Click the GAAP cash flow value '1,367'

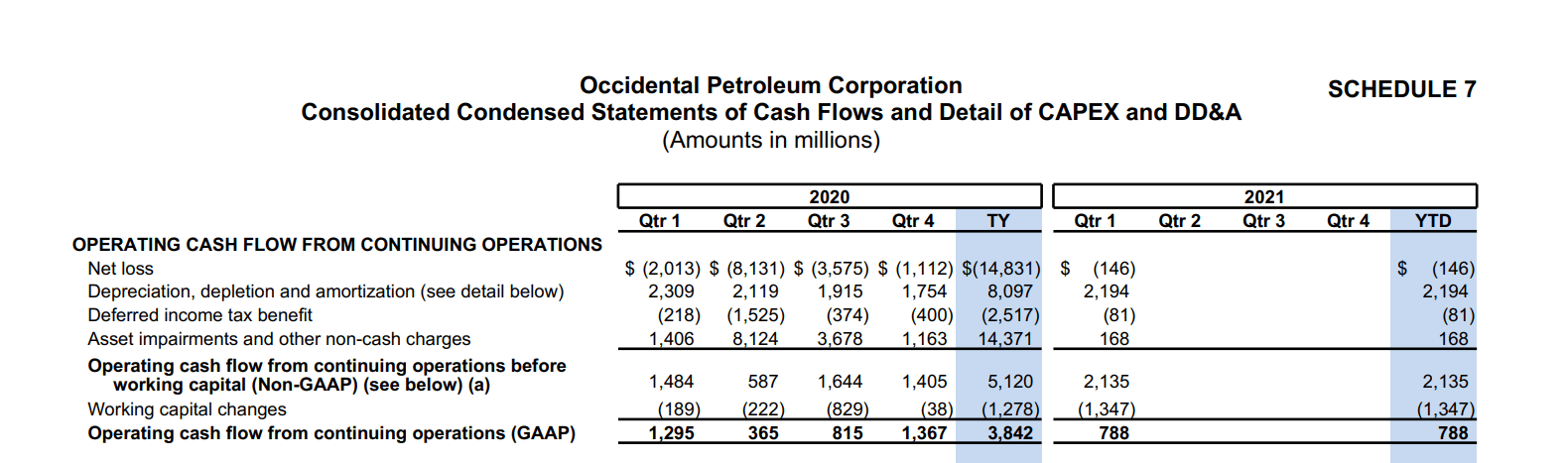pos(925,433)
